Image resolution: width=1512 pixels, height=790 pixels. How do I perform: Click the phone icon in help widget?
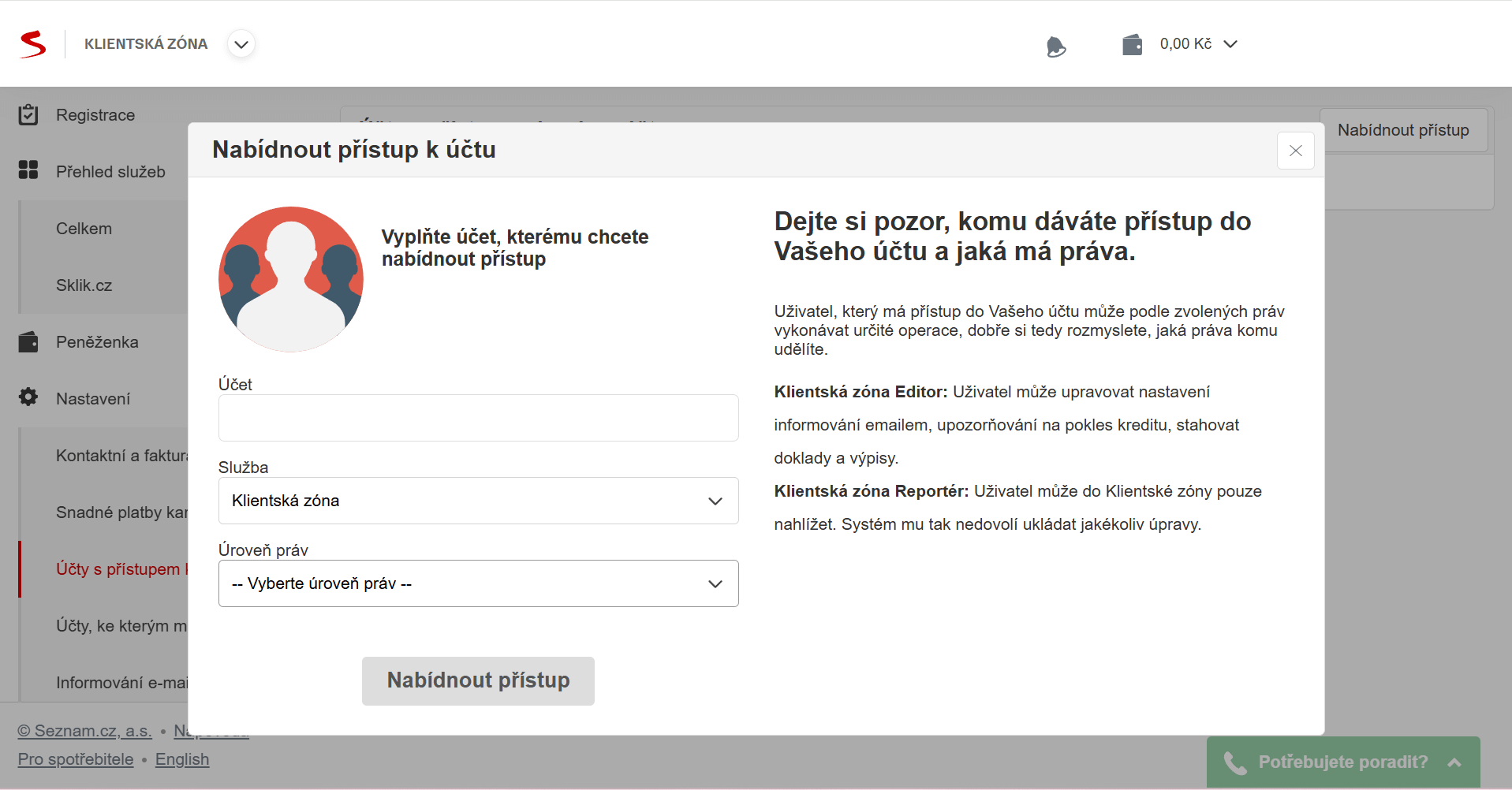(x=1234, y=762)
